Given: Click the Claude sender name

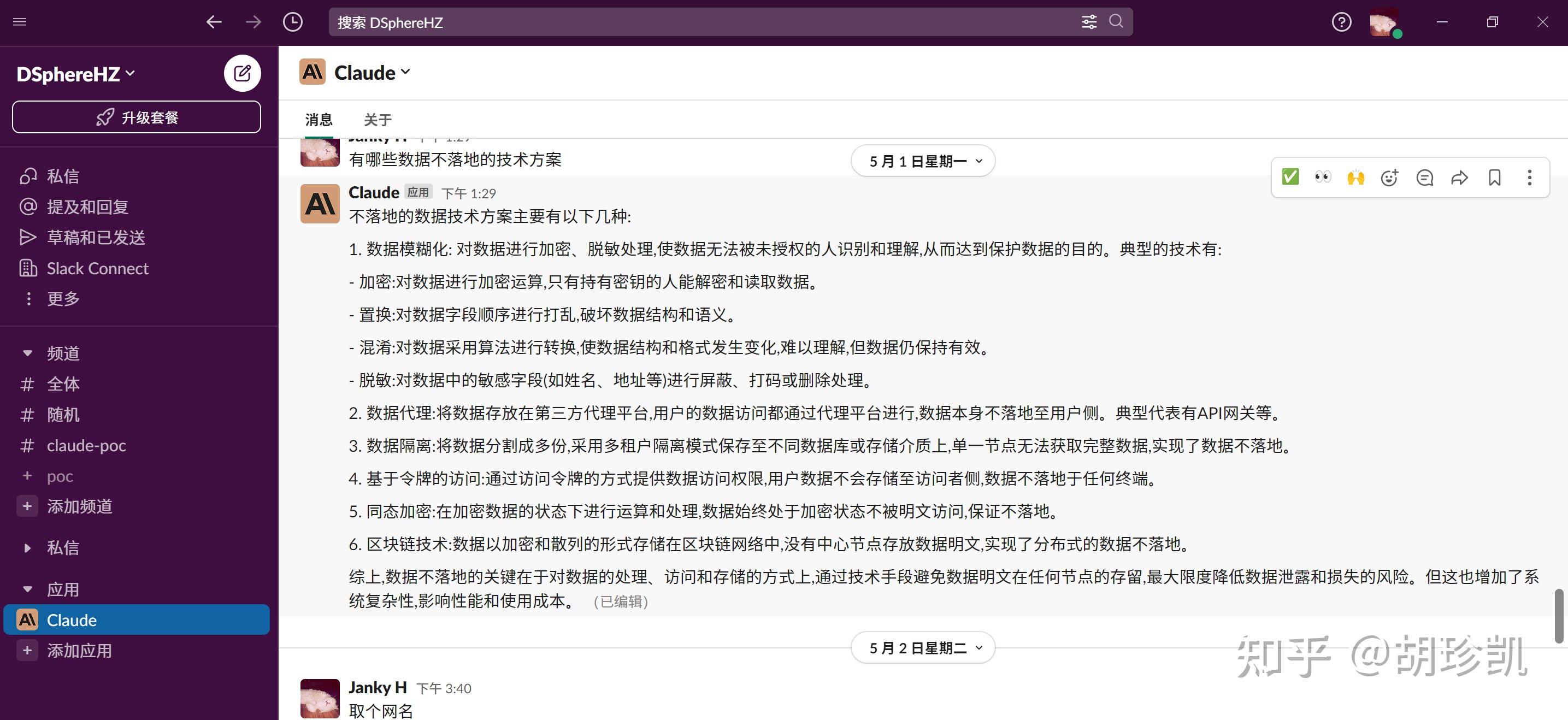Looking at the screenshot, I should point(374,192).
